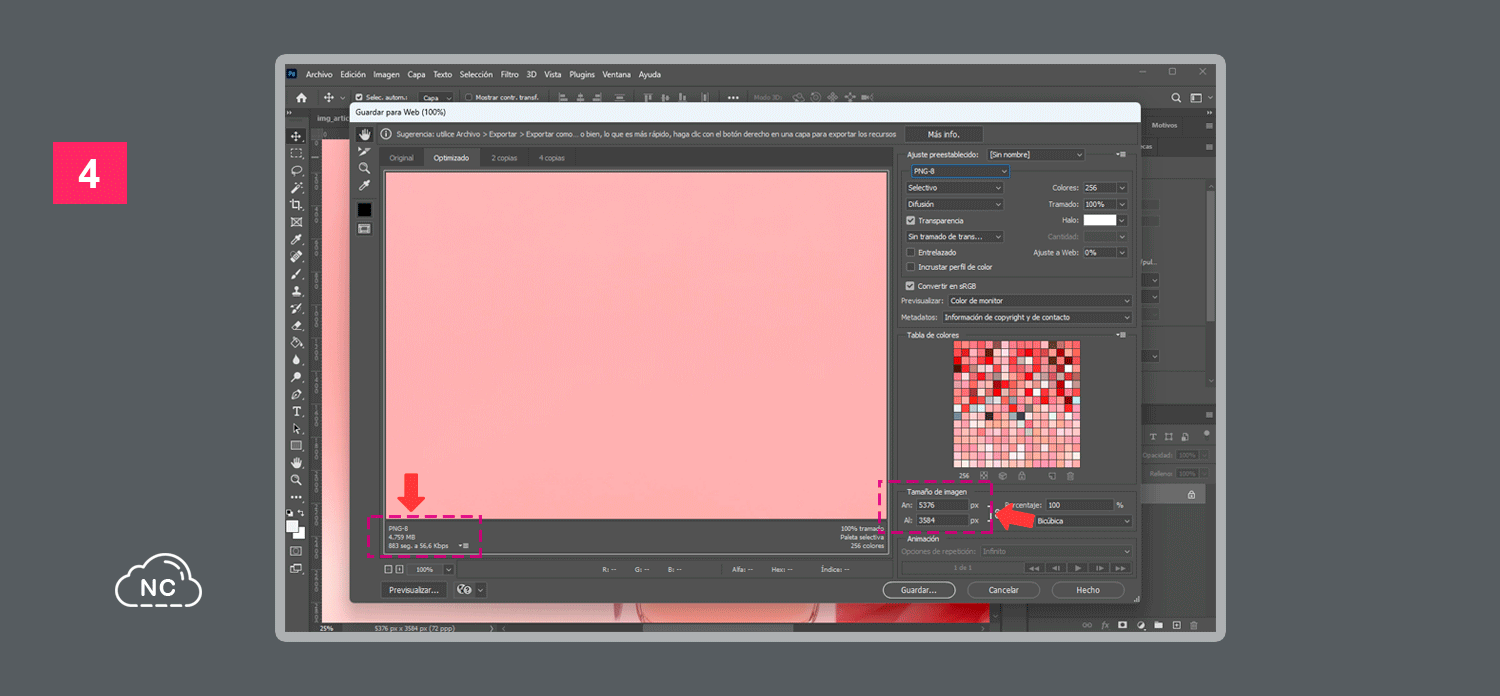The image size is (1500, 696).
Task: Toggle Selec. autom. checkbox in options bar
Action: click(x=359, y=97)
